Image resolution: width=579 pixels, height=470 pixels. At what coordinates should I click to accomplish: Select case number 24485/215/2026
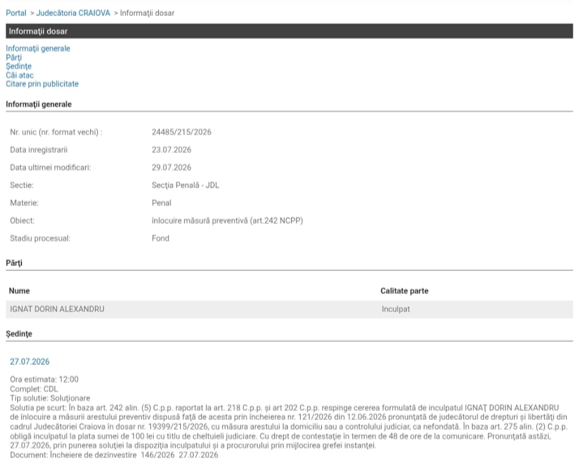[181, 132]
